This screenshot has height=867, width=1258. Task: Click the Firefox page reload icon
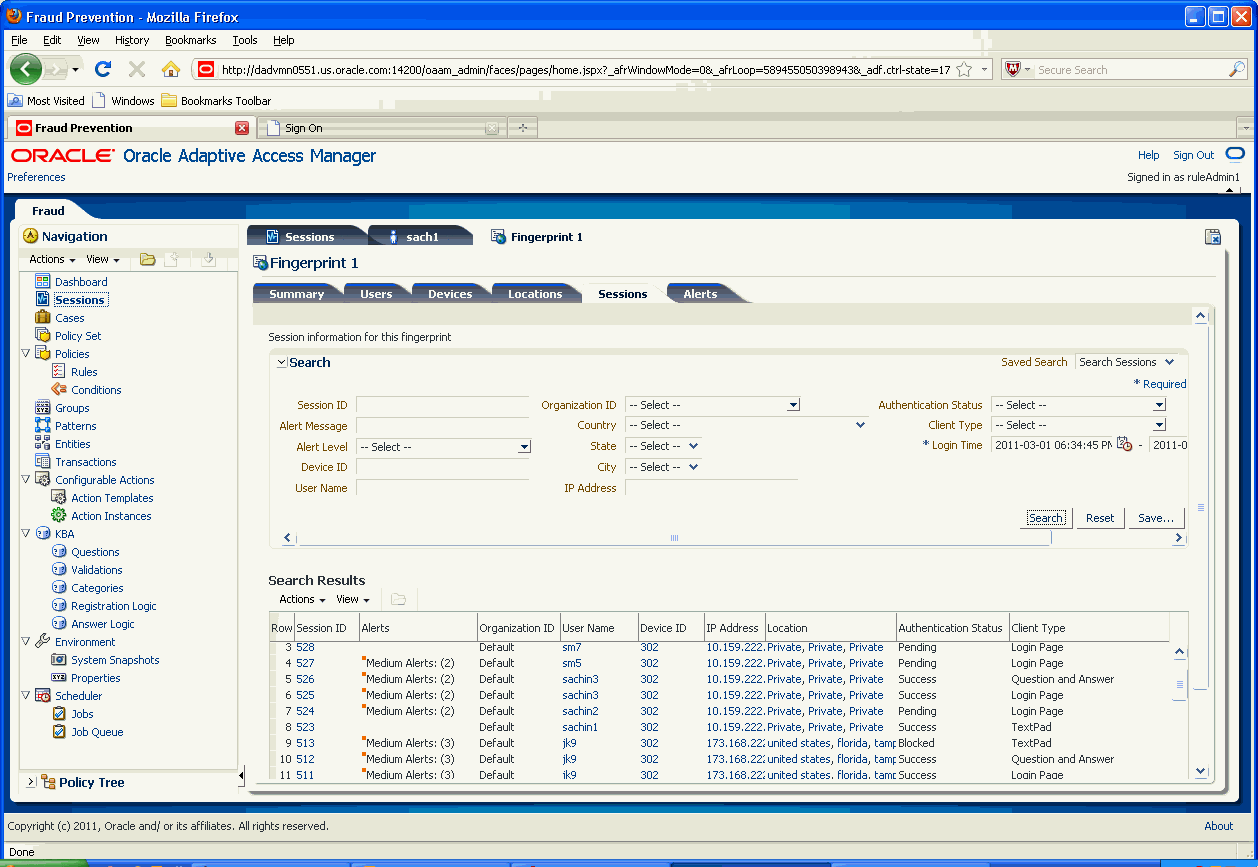(x=103, y=69)
